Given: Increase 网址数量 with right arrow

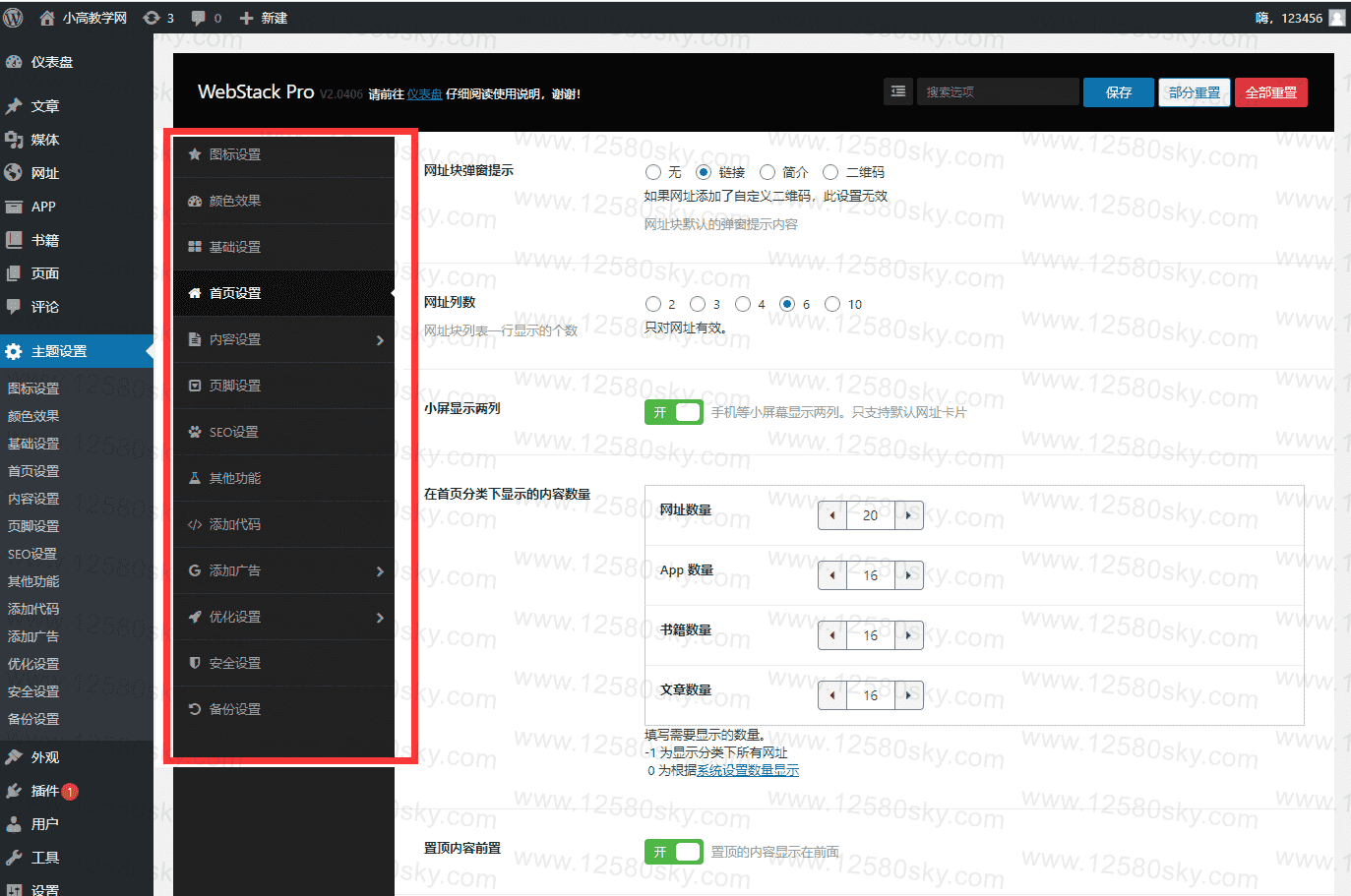Looking at the screenshot, I should 908,515.
